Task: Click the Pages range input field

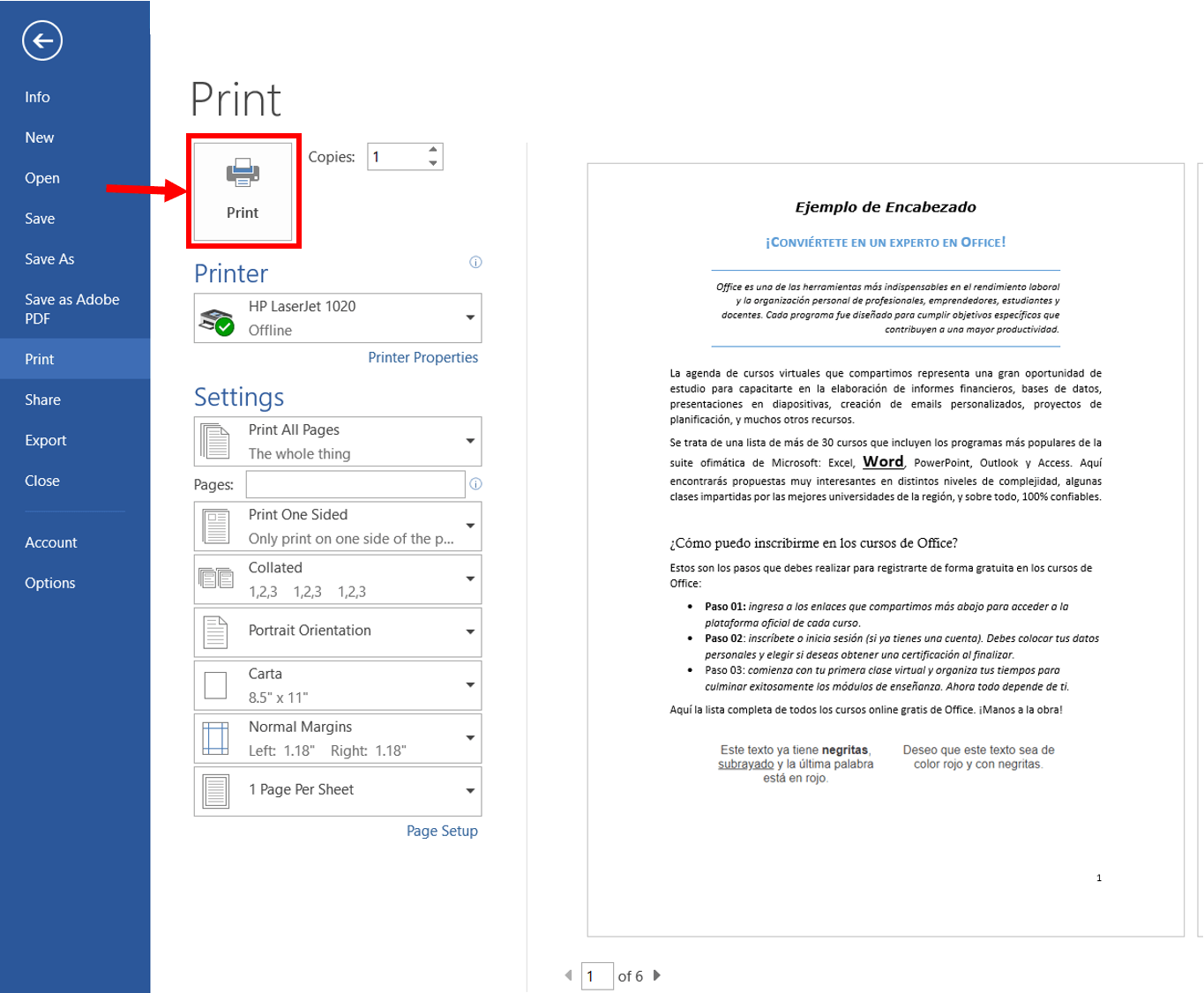Action: (x=355, y=484)
